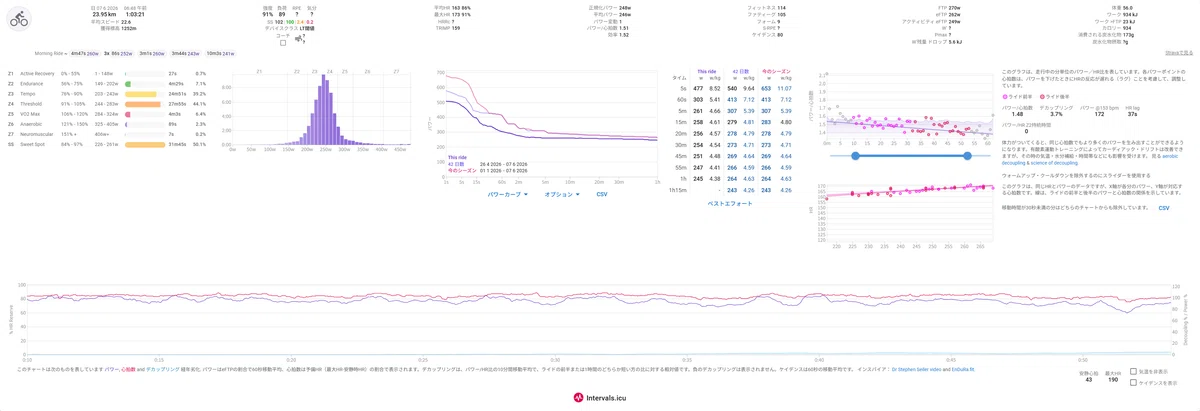Click the 42 日間 power curve legend entry
The image size is (1200, 411).
[454, 164]
